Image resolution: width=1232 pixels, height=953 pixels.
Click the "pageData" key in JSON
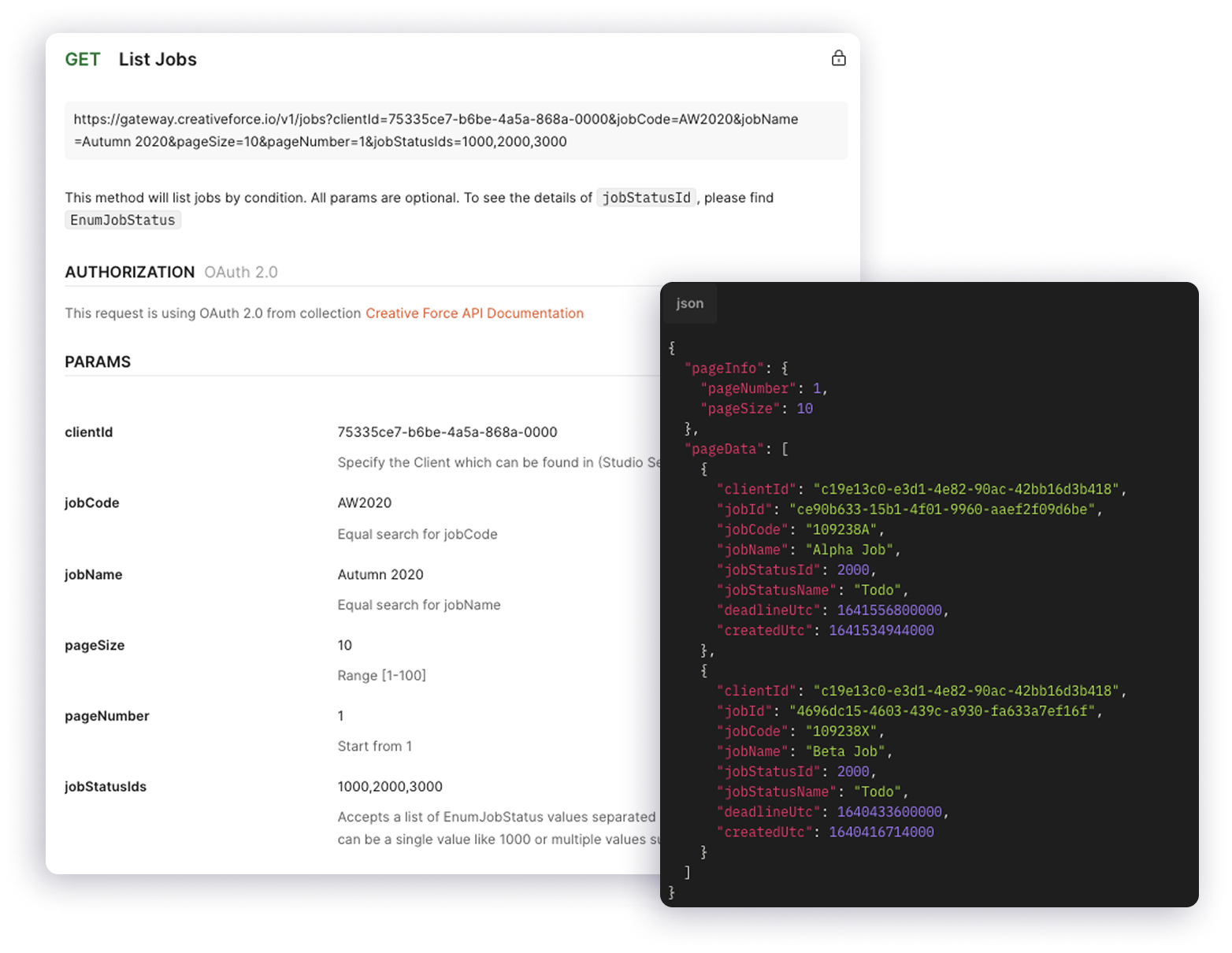tap(725, 449)
